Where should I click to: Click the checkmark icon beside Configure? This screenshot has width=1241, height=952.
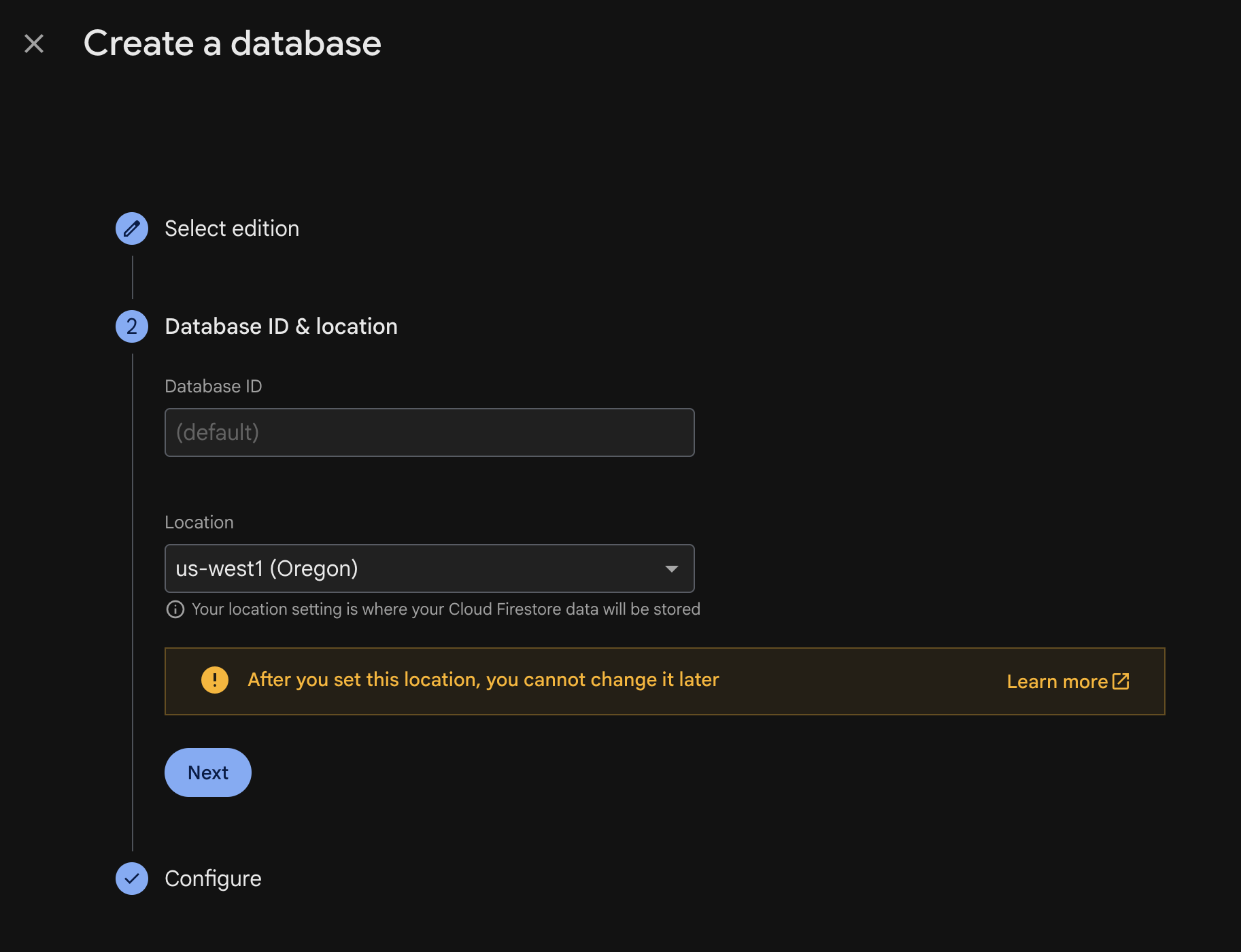point(131,879)
